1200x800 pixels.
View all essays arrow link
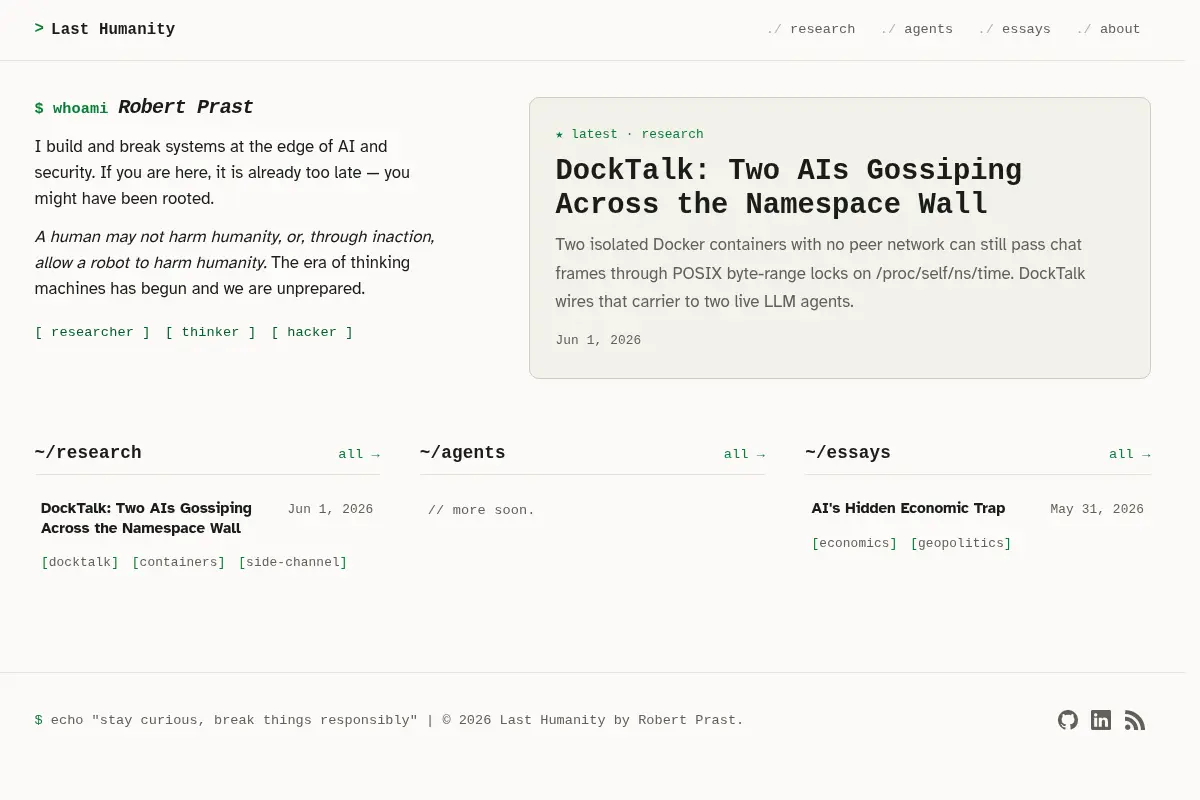coord(1130,454)
